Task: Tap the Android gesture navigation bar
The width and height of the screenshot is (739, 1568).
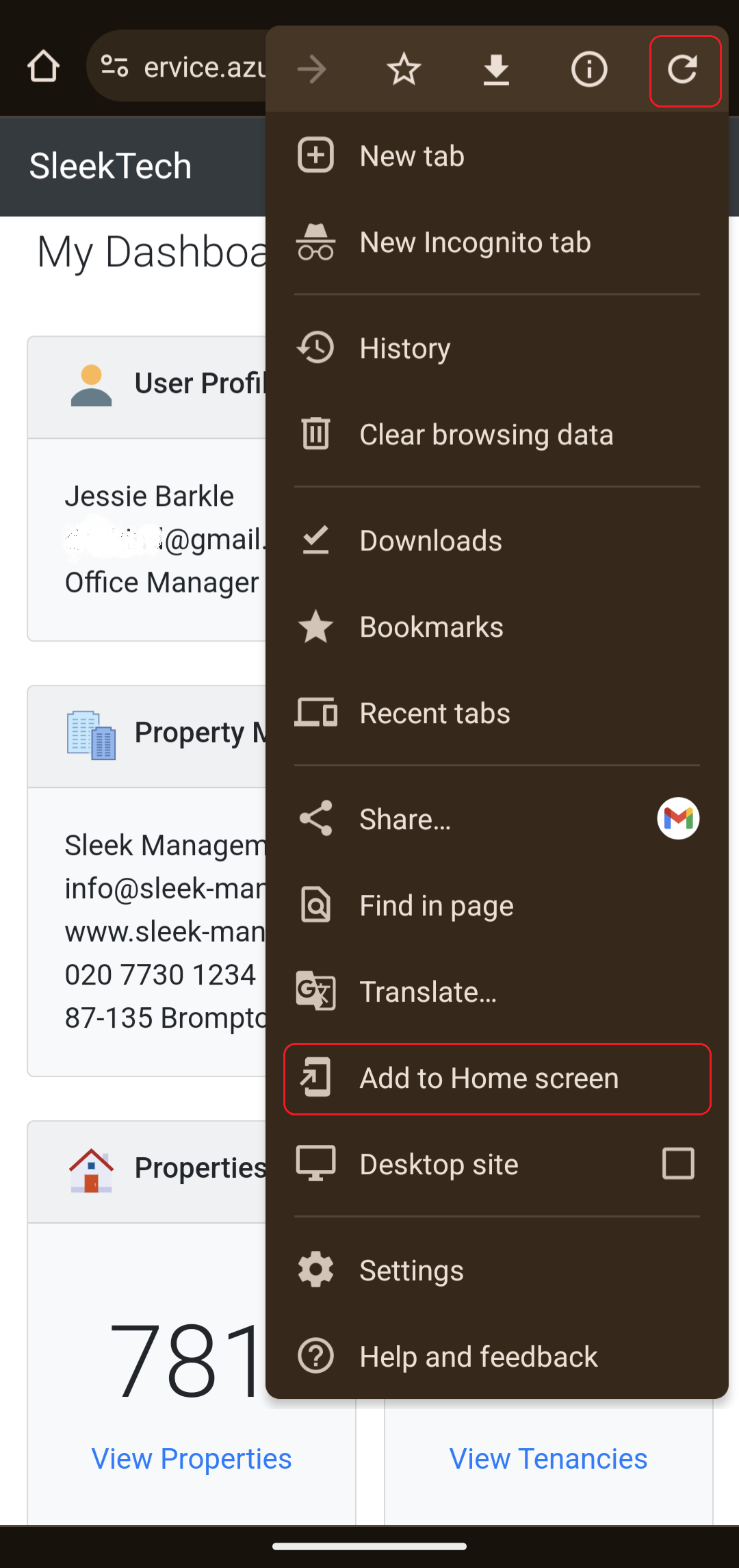Action: [369, 1546]
